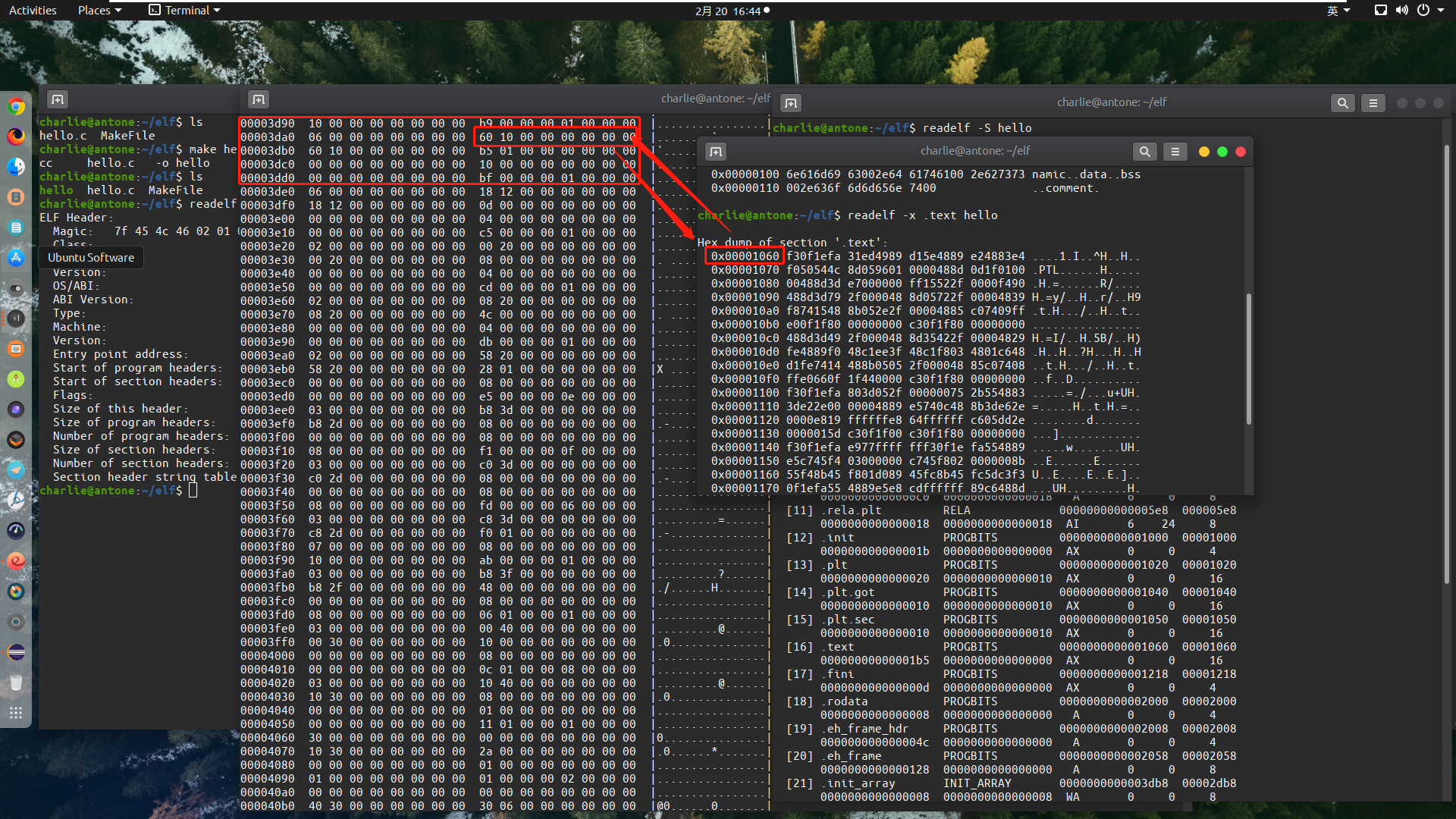Open the red 'e' application in the dock
The width and height of the screenshot is (1456, 819).
coord(16,561)
